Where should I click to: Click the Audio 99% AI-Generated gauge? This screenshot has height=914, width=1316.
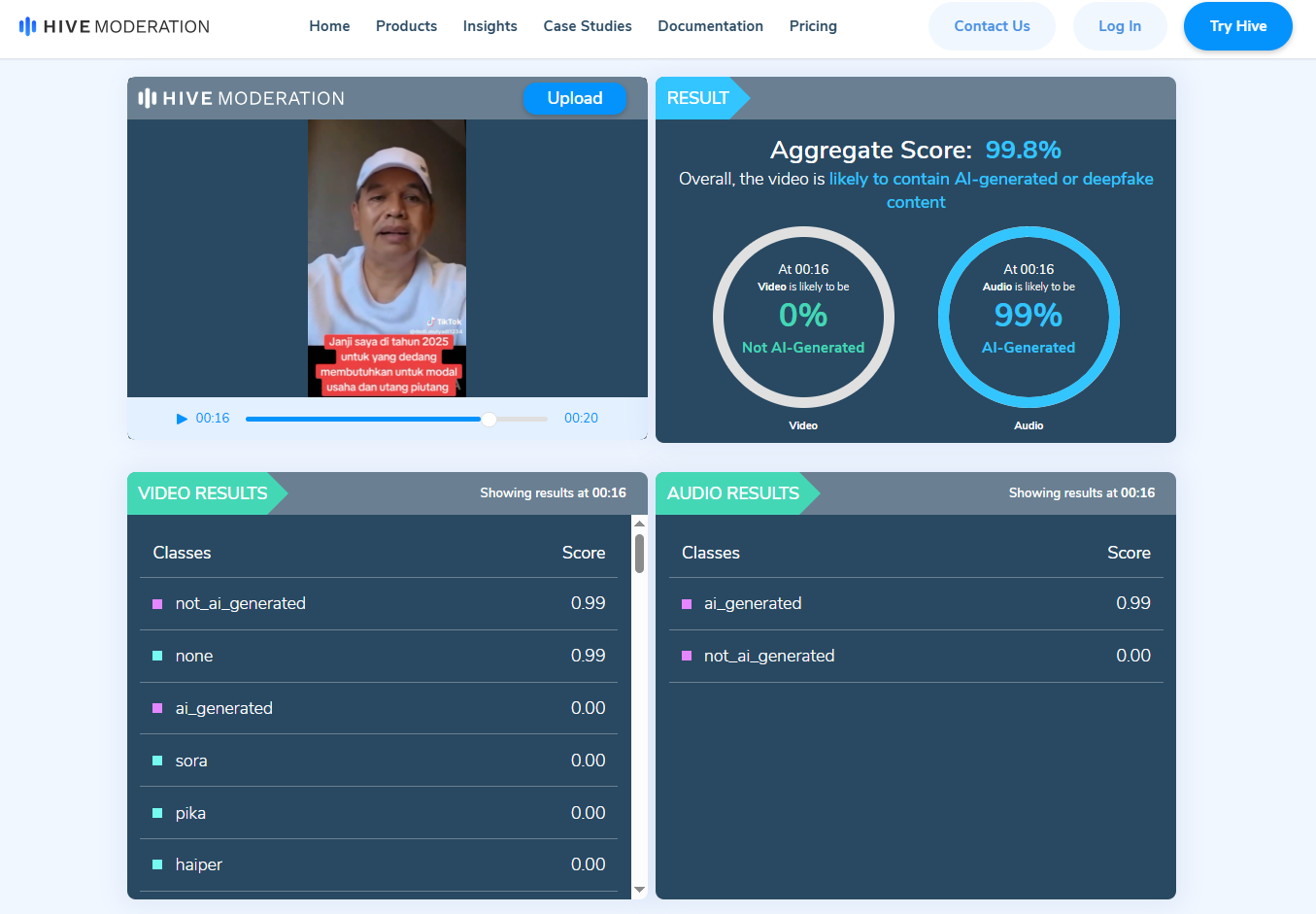pyautogui.click(x=1029, y=318)
